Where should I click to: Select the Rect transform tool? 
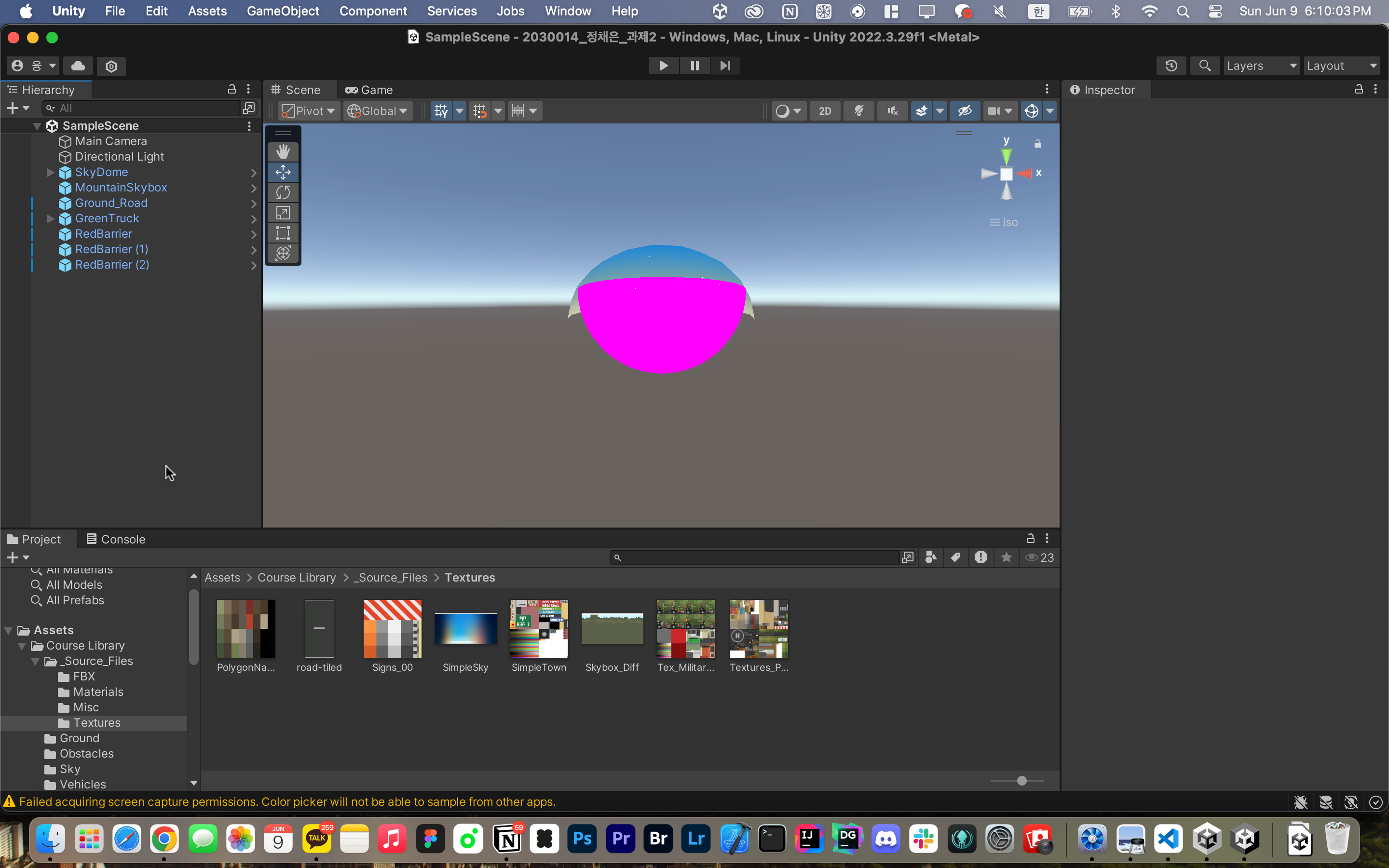(x=283, y=232)
